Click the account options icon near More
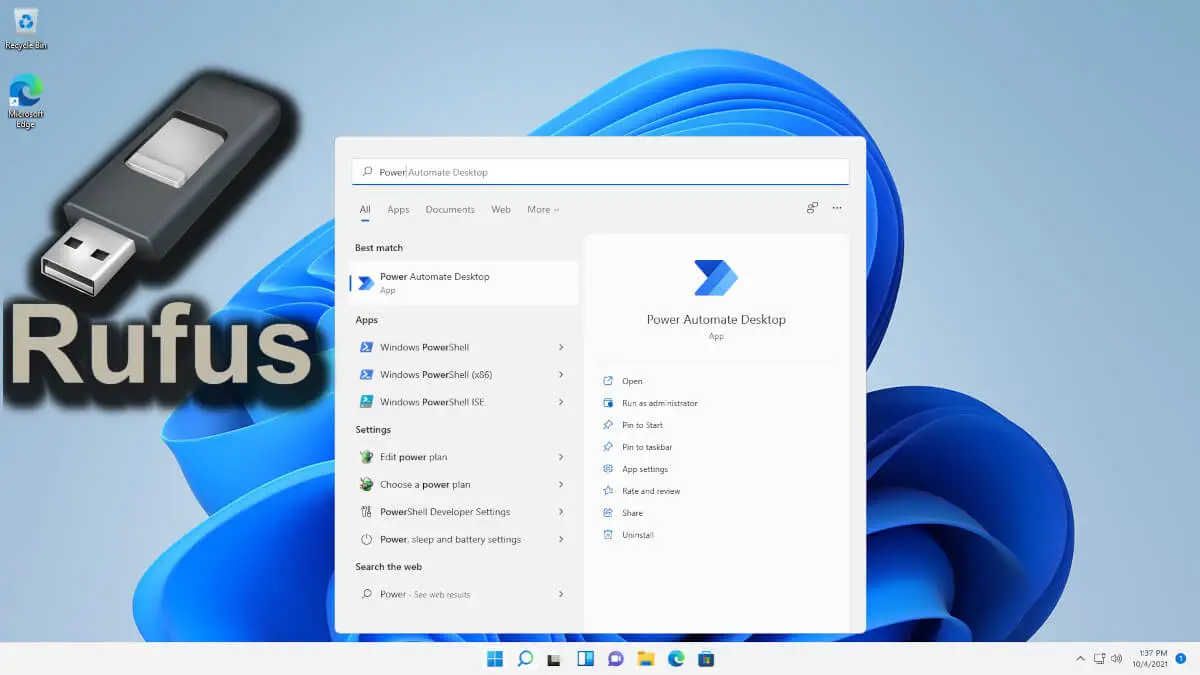The height and width of the screenshot is (675, 1200). (812, 207)
